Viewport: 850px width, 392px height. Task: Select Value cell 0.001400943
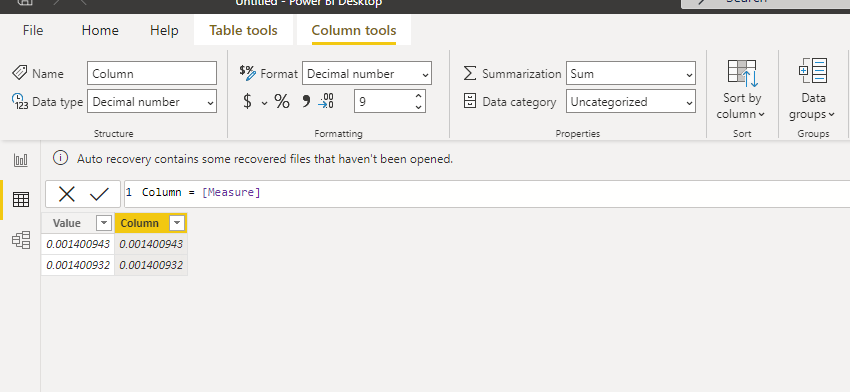pyautogui.click(x=78, y=244)
